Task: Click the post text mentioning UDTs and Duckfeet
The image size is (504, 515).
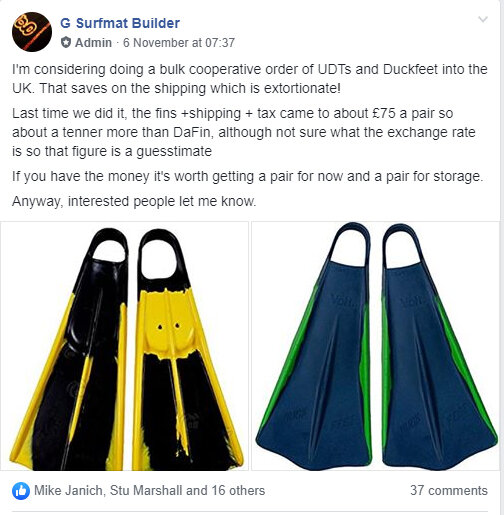Action: pyautogui.click(x=250, y=79)
